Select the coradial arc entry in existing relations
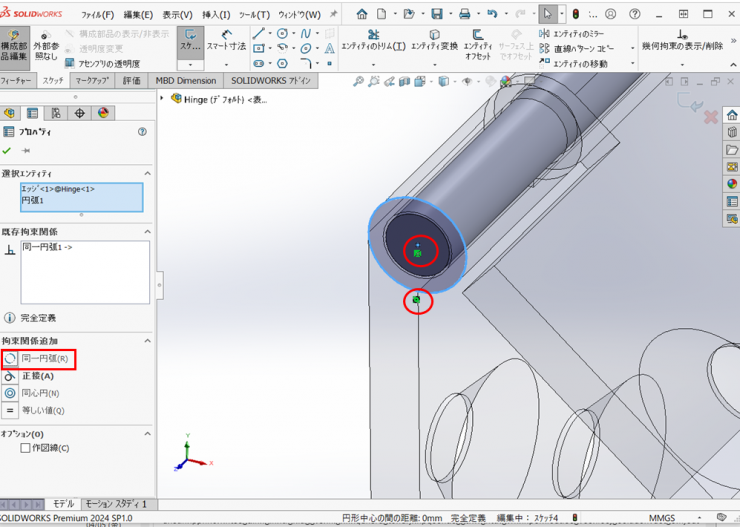740x527 pixels. click(x=42, y=246)
